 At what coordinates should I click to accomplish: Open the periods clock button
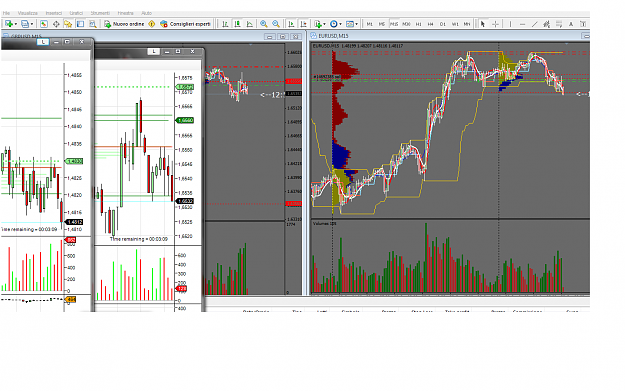(x=334, y=24)
